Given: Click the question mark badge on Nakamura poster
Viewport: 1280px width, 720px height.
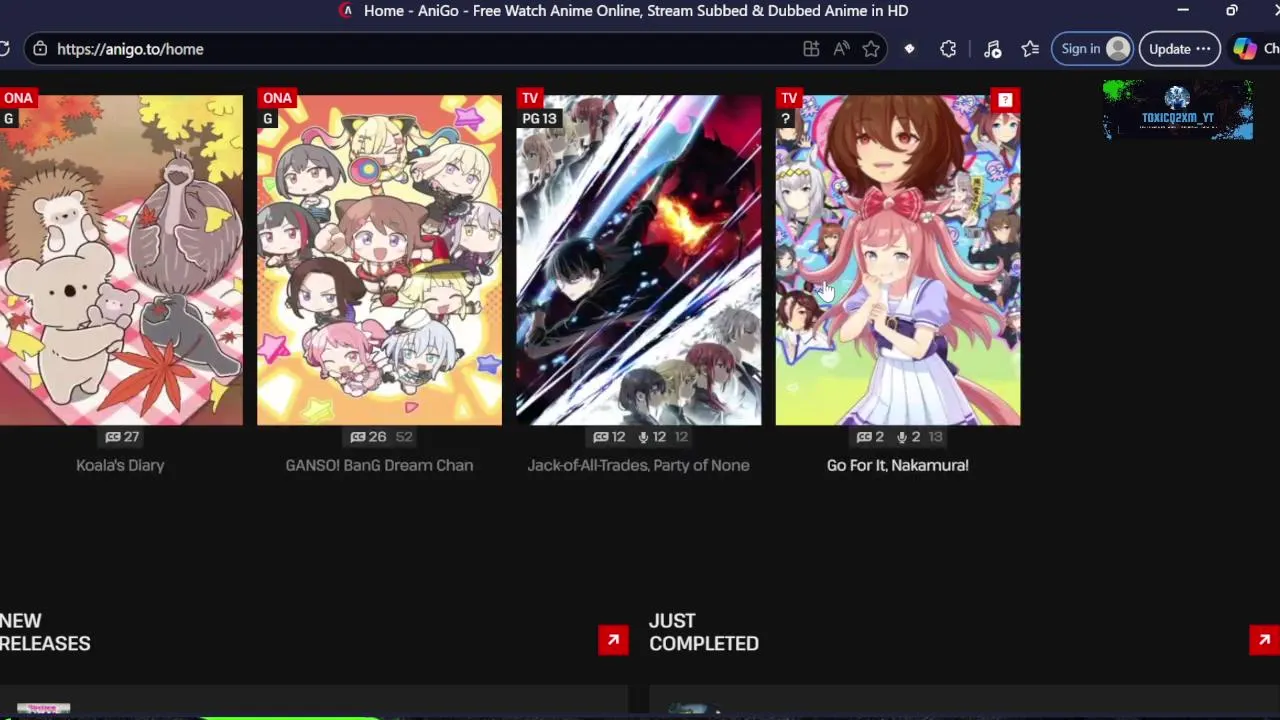Looking at the screenshot, I should (1005, 100).
